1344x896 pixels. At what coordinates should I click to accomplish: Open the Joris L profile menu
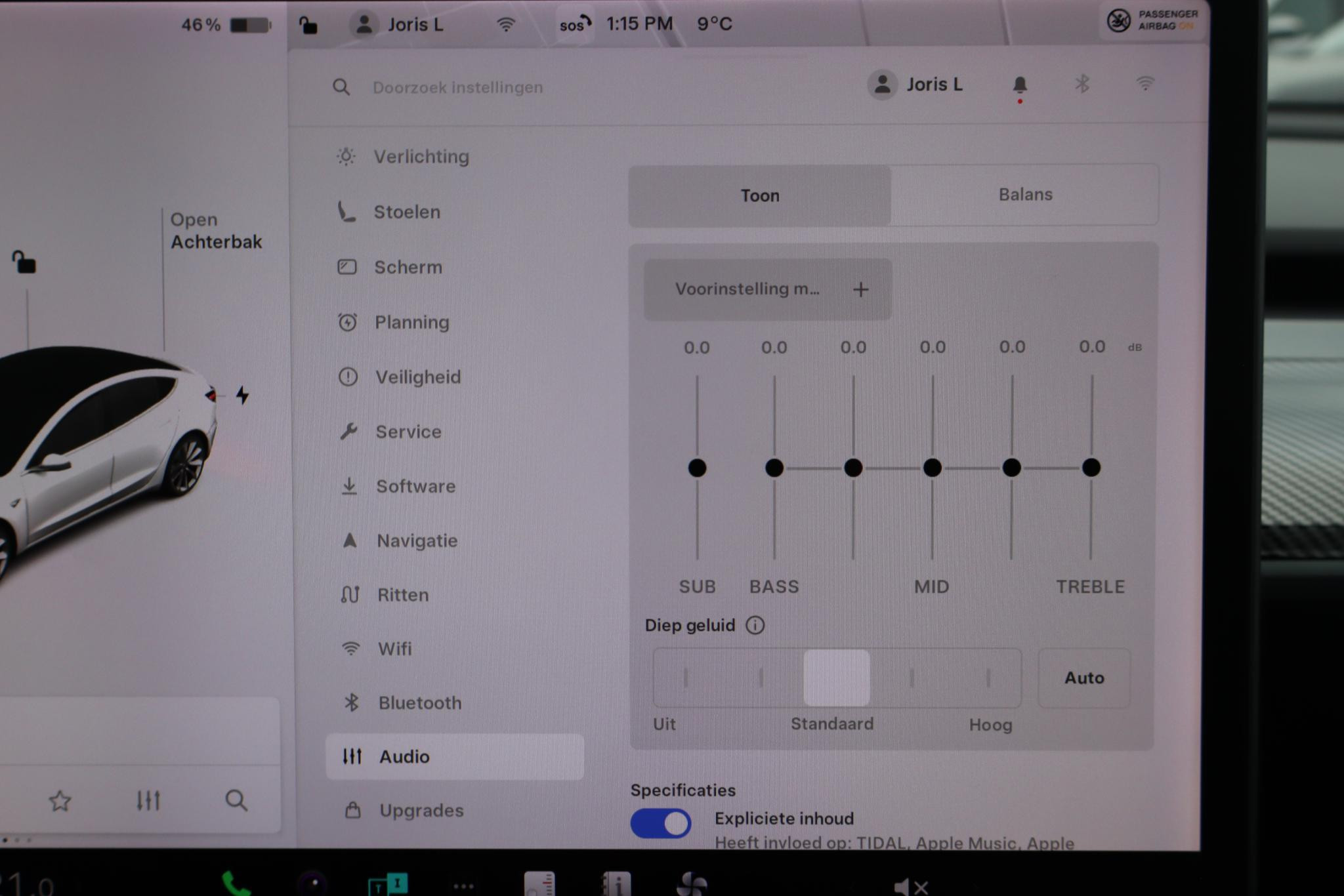pyautogui.click(x=918, y=84)
